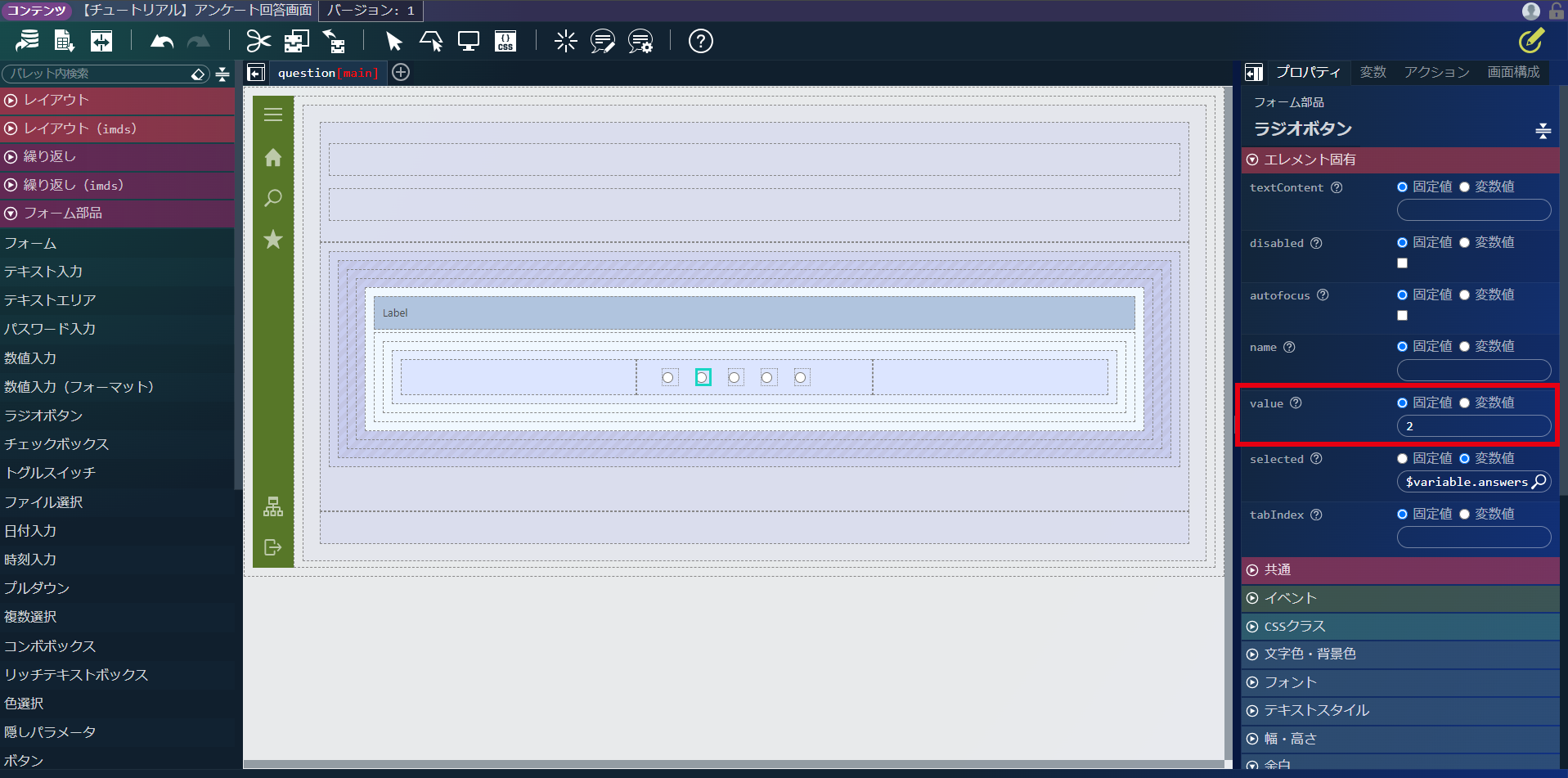Click the scissors cut icon

click(x=258, y=41)
